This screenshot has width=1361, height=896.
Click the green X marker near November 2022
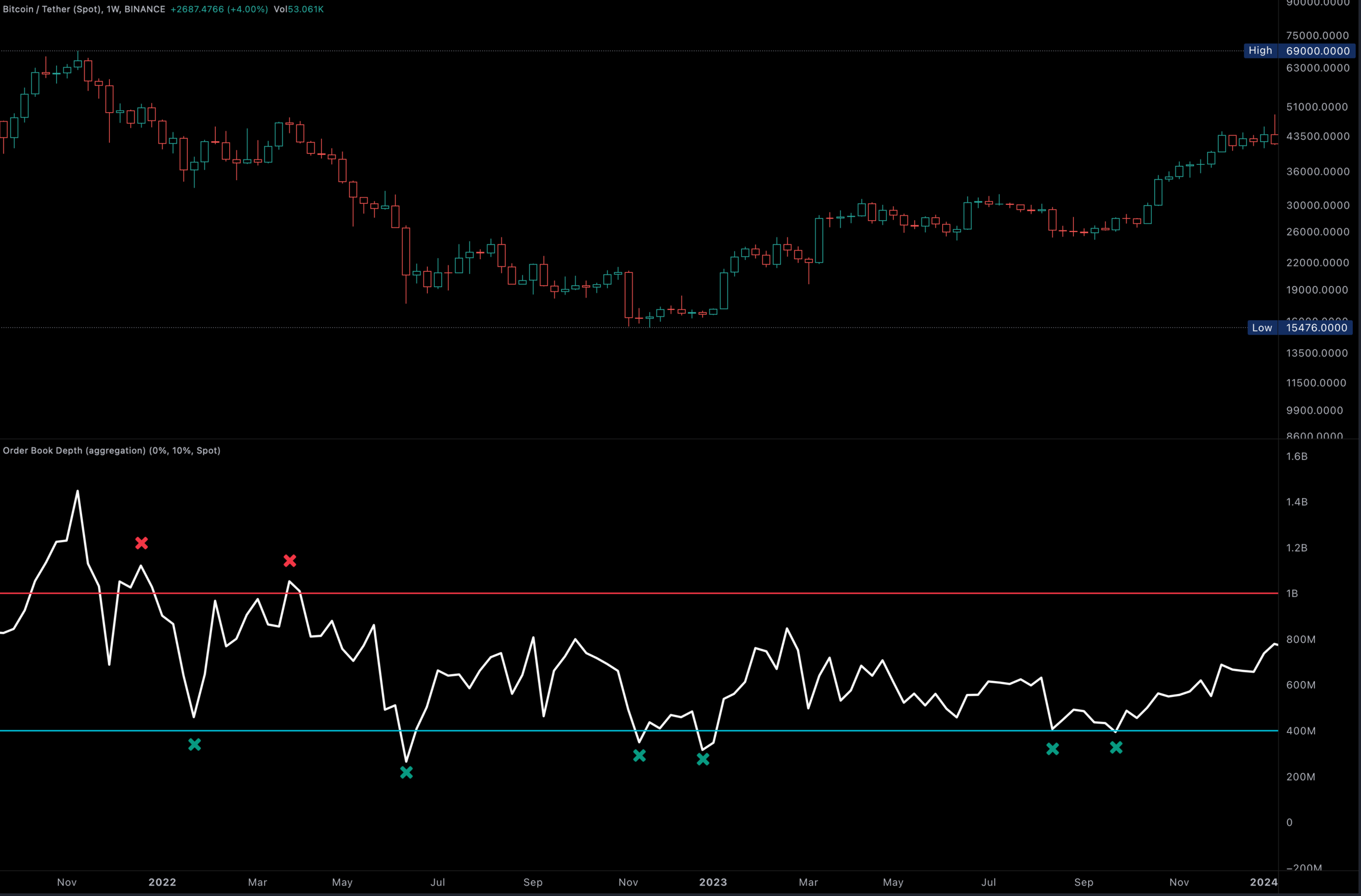point(639,755)
